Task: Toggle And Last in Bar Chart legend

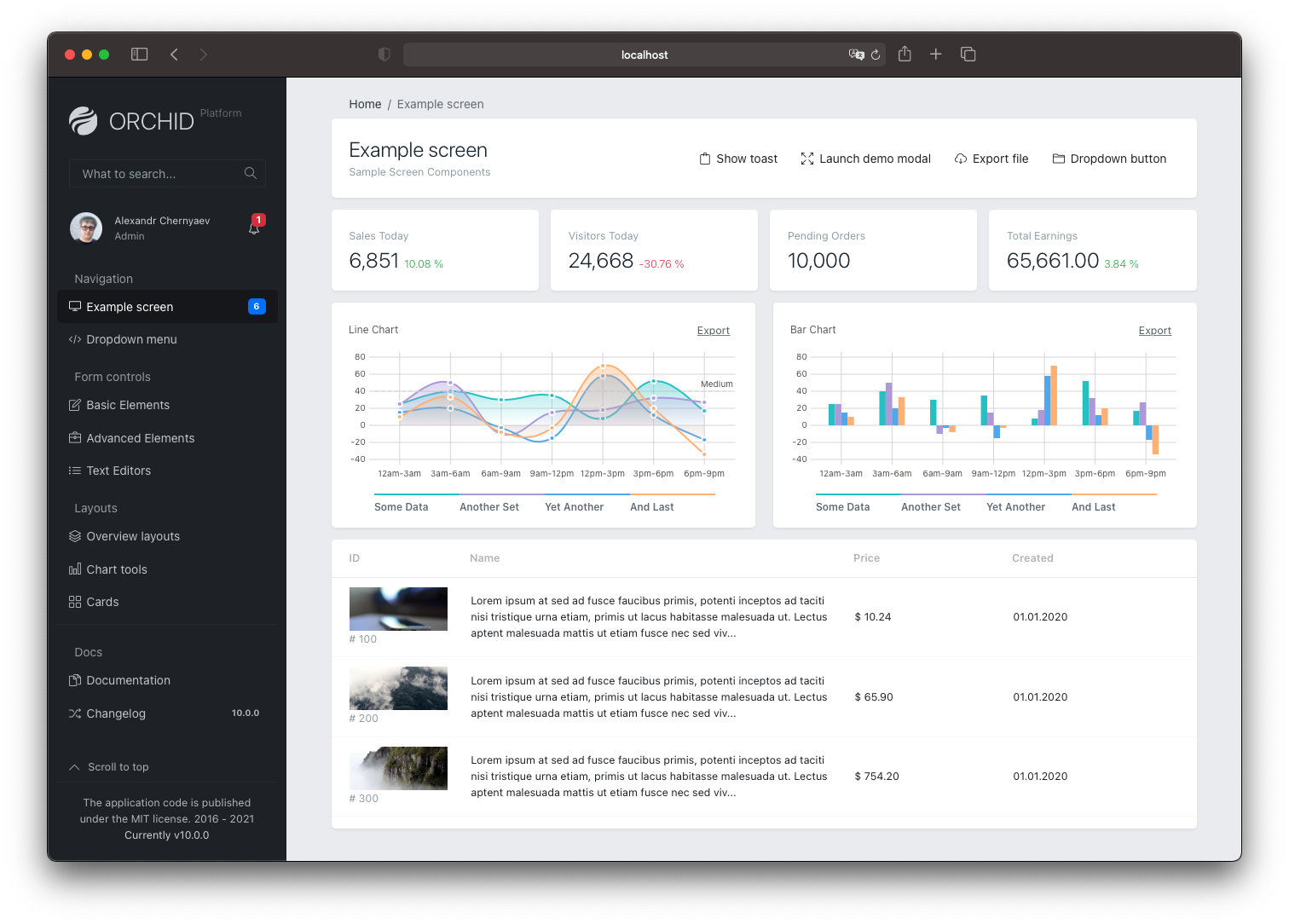Action: point(1113,505)
